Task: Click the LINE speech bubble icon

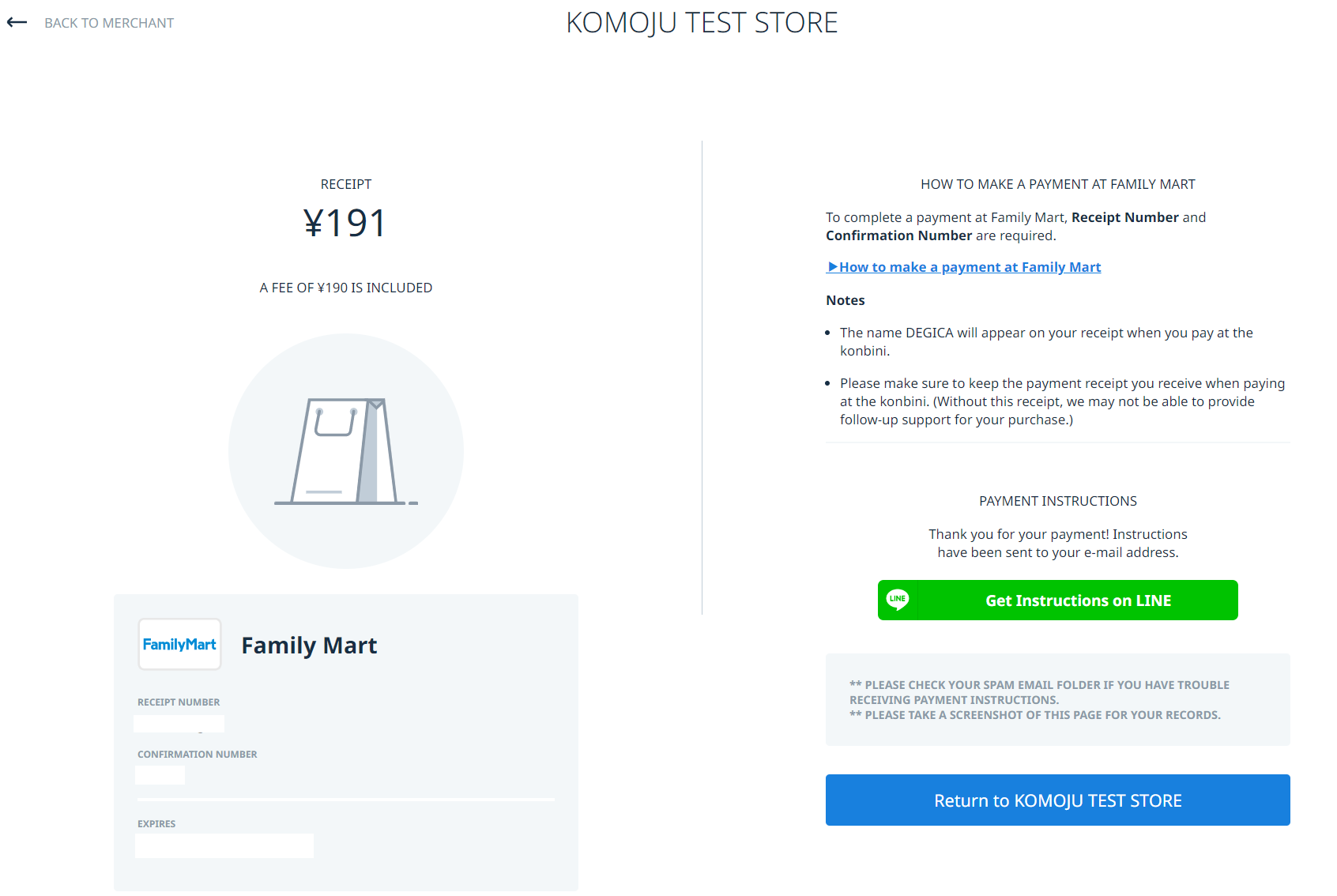Action: (x=898, y=600)
